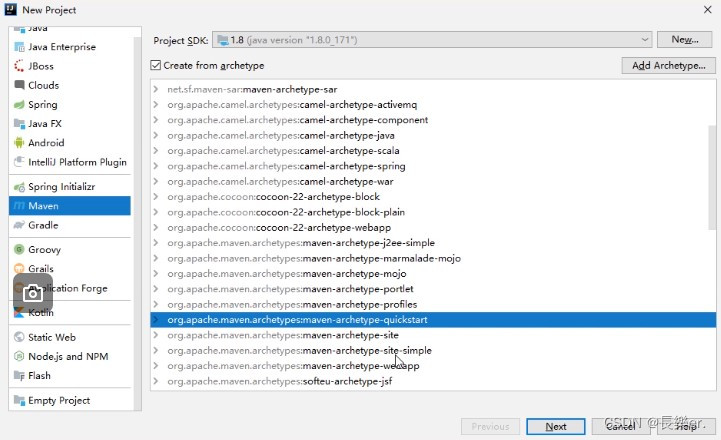721x440 pixels.
Task: Select Kotlin project type
Action: pos(70,312)
